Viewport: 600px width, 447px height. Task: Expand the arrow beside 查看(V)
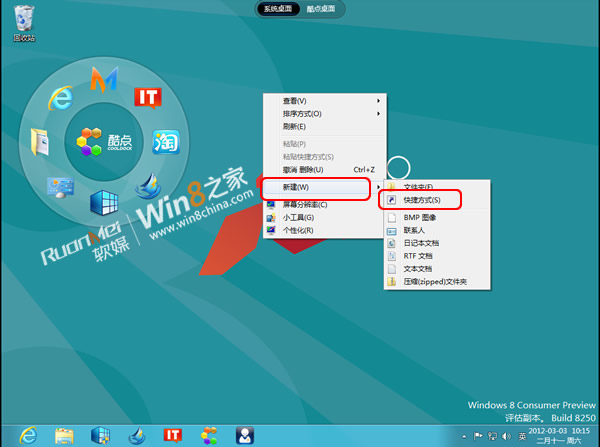[378, 101]
